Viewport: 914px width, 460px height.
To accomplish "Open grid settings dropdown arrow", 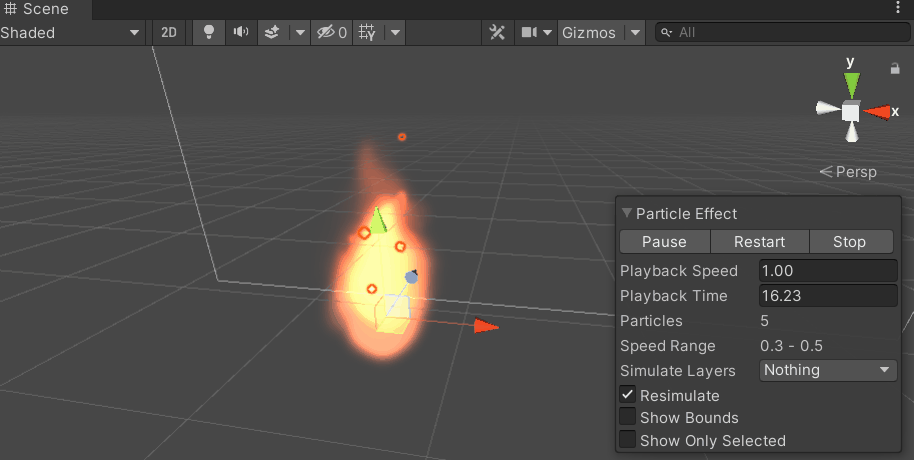I will pyautogui.click(x=395, y=33).
